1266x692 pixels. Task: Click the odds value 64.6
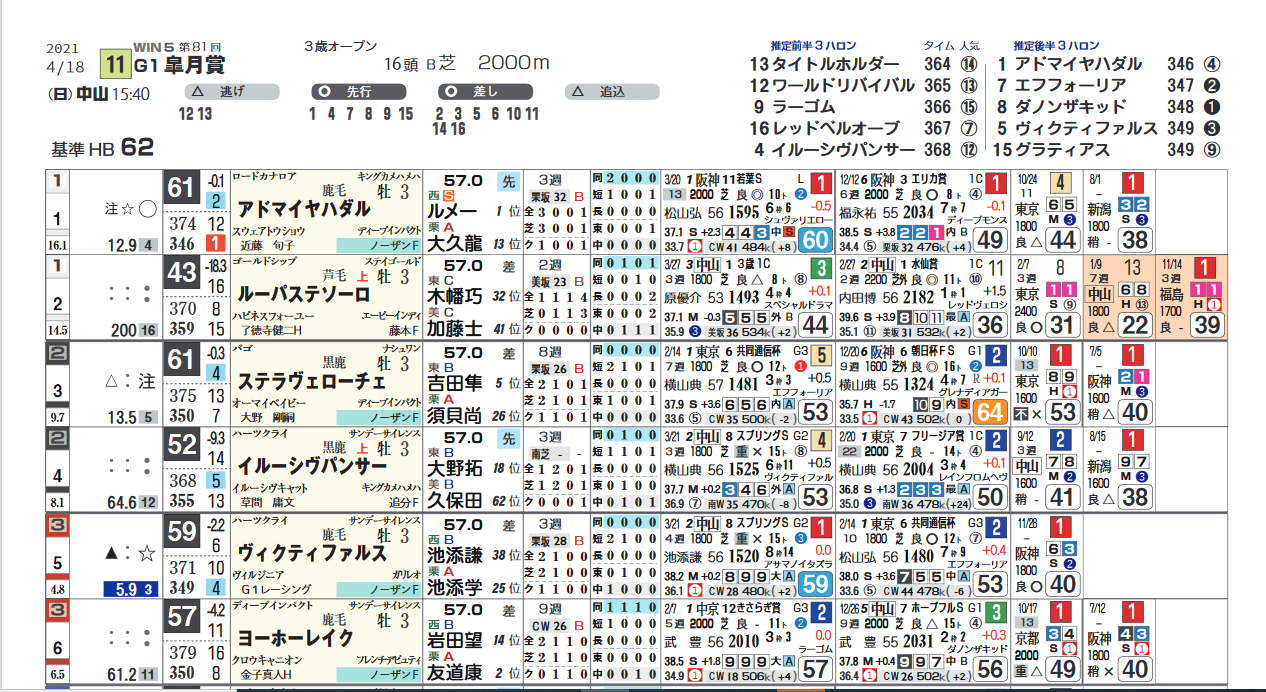[122, 503]
